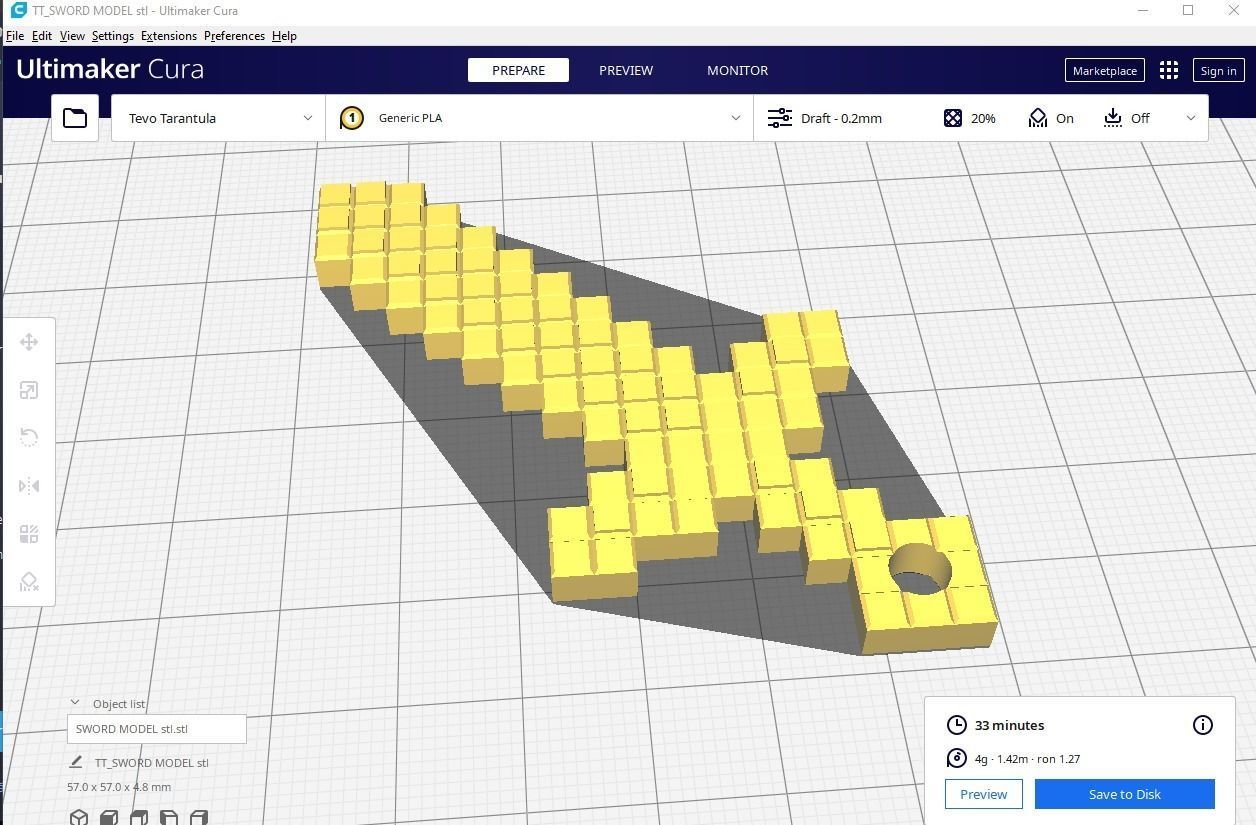This screenshot has height=825, width=1256.
Task: Expand the print settings panel chevron
Action: [x=1191, y=118]
